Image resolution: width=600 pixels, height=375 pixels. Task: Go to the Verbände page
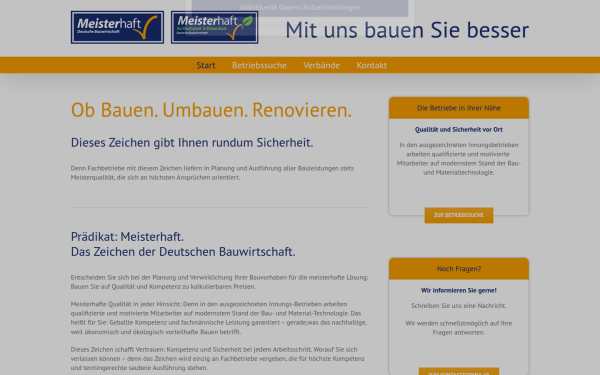(x=321, y=65)
